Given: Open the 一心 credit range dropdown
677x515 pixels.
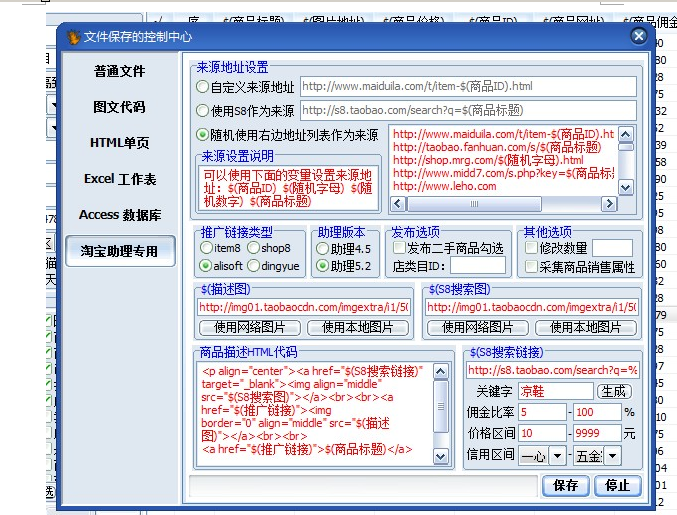Looking at the screenshot, I should click(x=556, y=455).
